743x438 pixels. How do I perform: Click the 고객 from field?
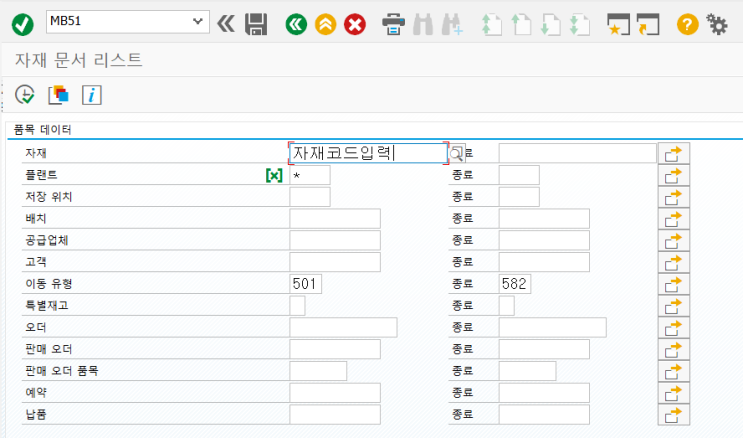[335, 262]
